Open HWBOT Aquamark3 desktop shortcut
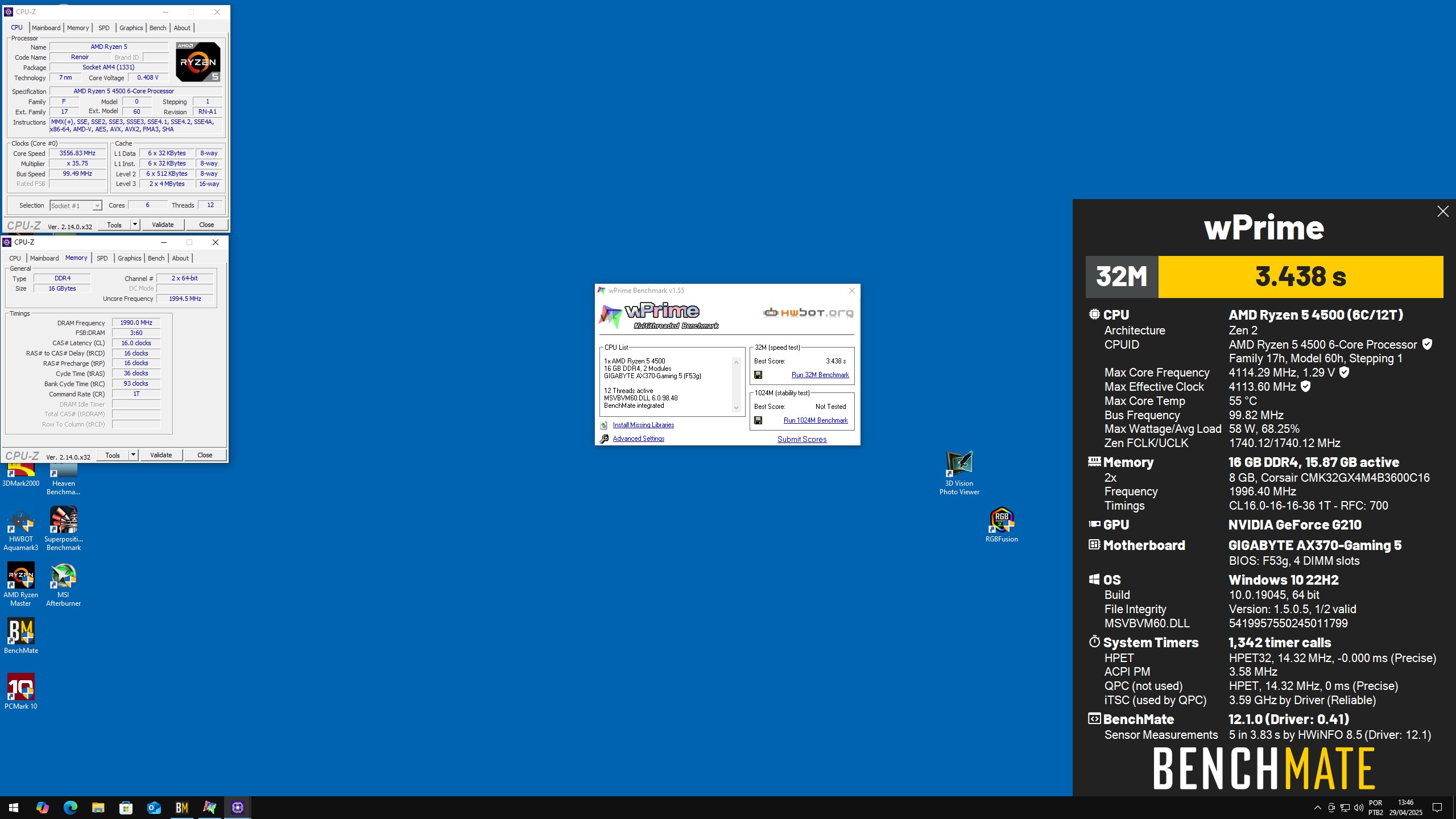This screenshot has width=1456, height=819. tap(20, 530)
